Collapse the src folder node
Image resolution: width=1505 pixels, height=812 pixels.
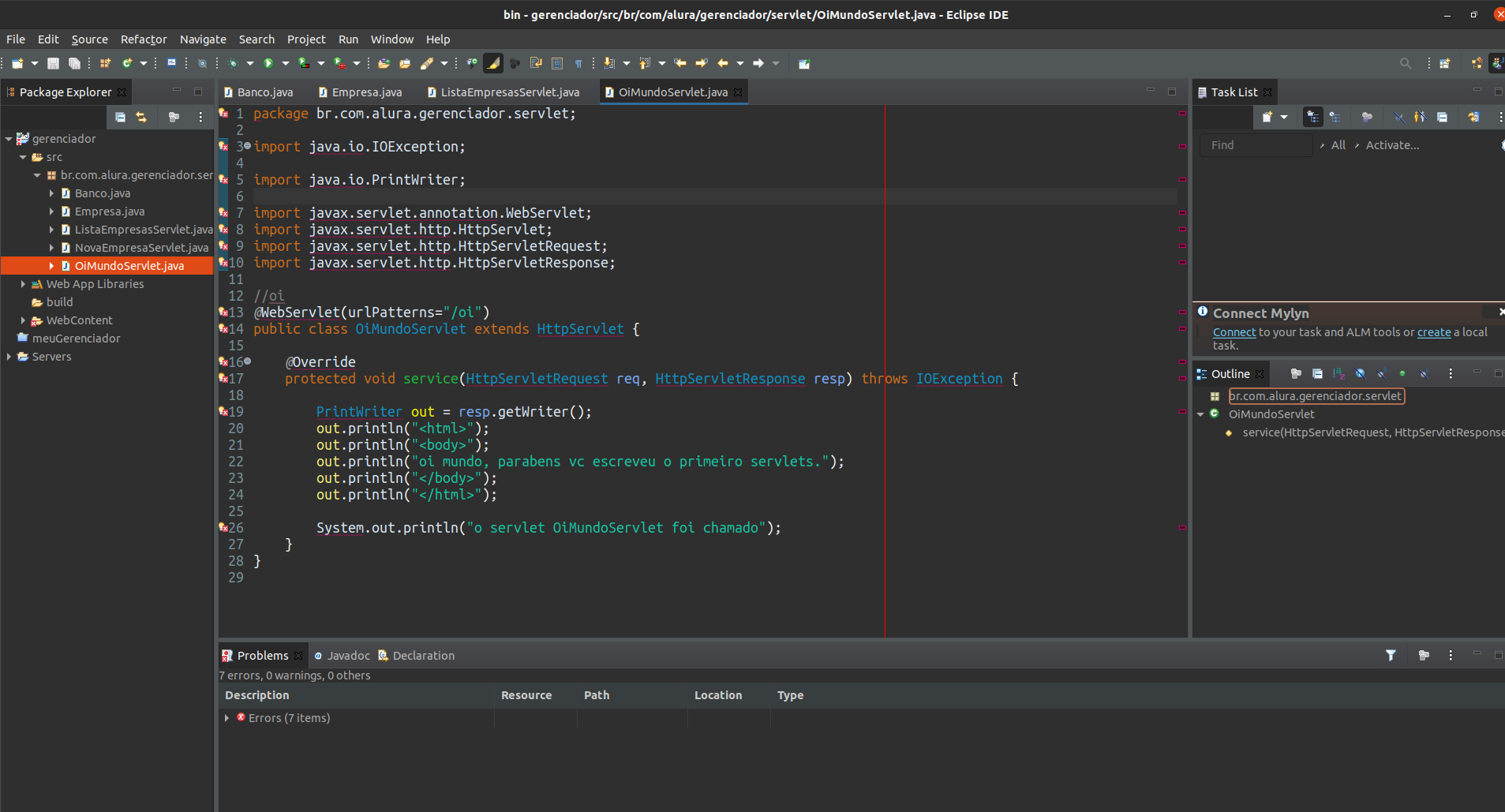(x=23, y=157)
